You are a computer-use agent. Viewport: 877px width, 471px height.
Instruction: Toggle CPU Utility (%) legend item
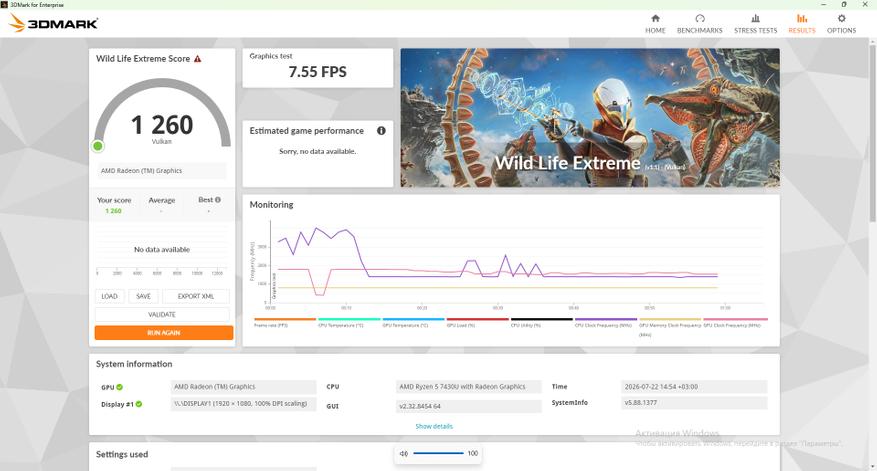[541, 323]
